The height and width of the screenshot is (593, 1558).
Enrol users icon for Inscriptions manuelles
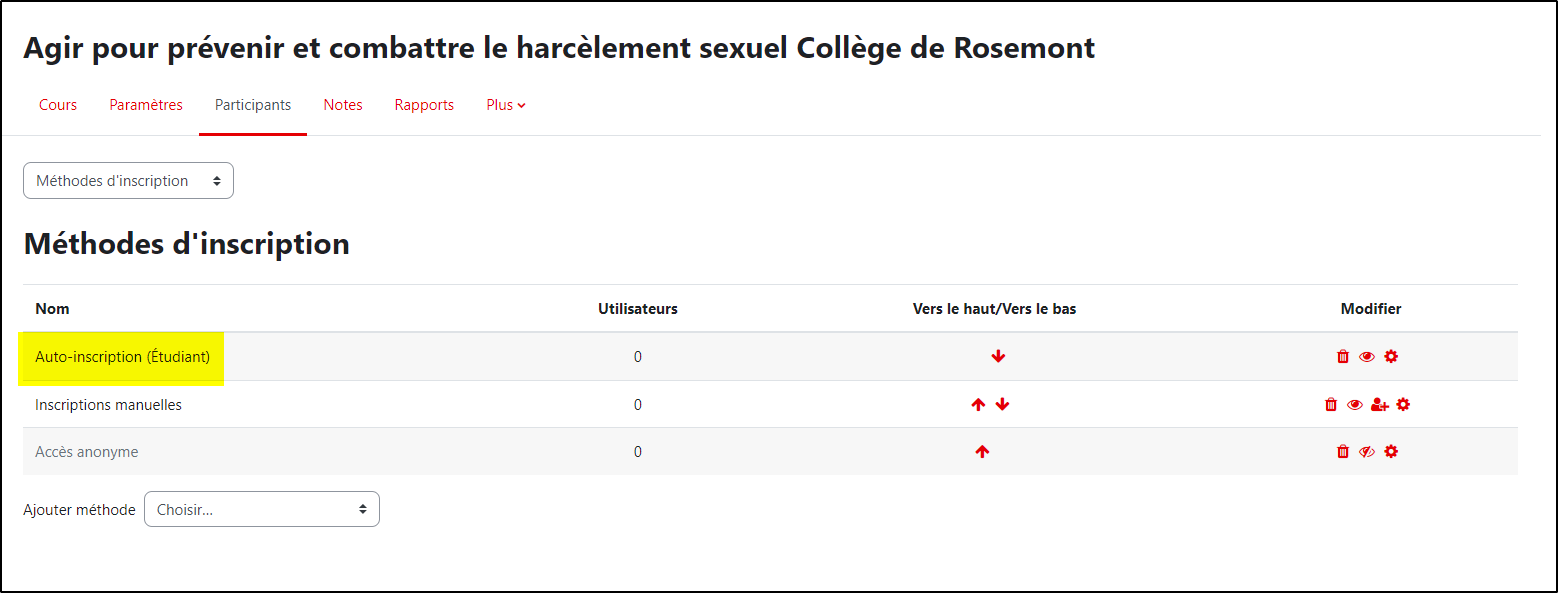tap(1379, 405)
